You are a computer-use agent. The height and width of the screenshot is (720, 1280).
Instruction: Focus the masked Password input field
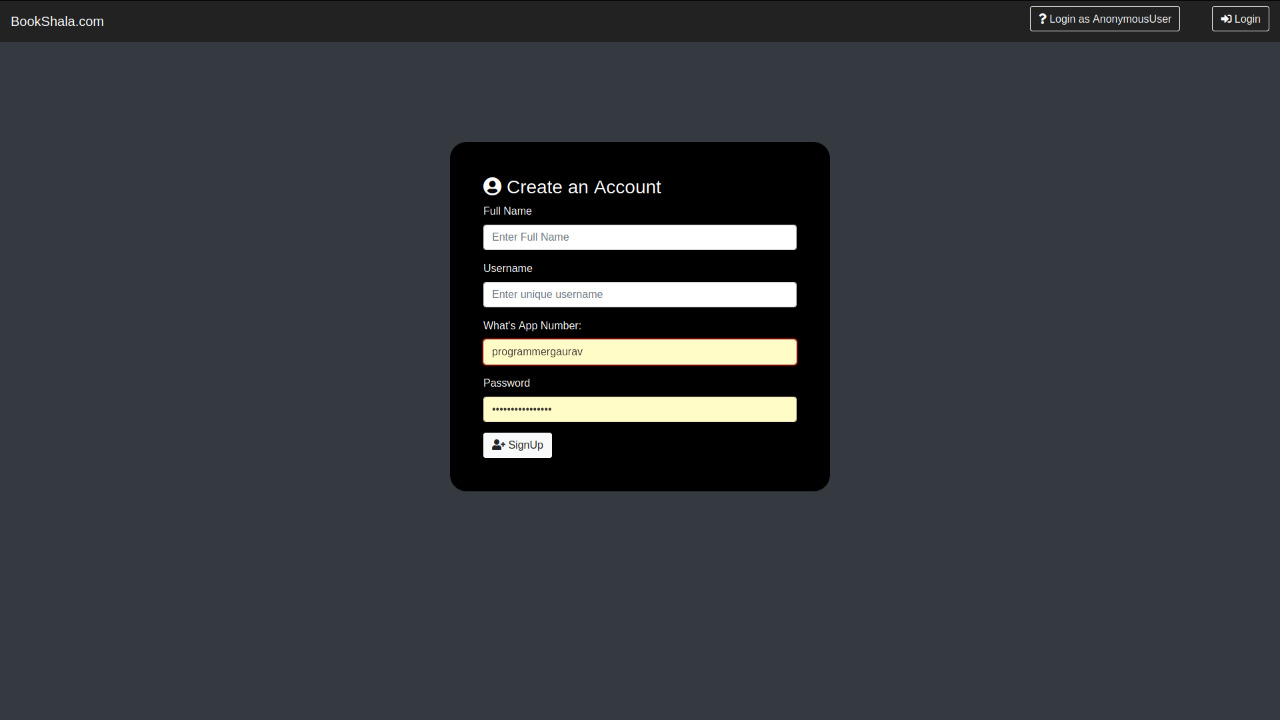640,409
